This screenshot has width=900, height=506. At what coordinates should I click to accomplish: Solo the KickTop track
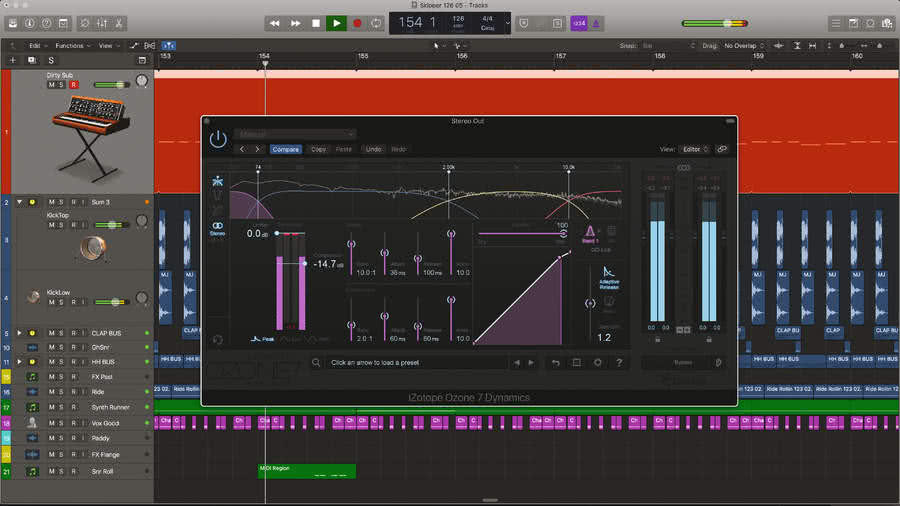pyautogui.click(x=62, y=225)
